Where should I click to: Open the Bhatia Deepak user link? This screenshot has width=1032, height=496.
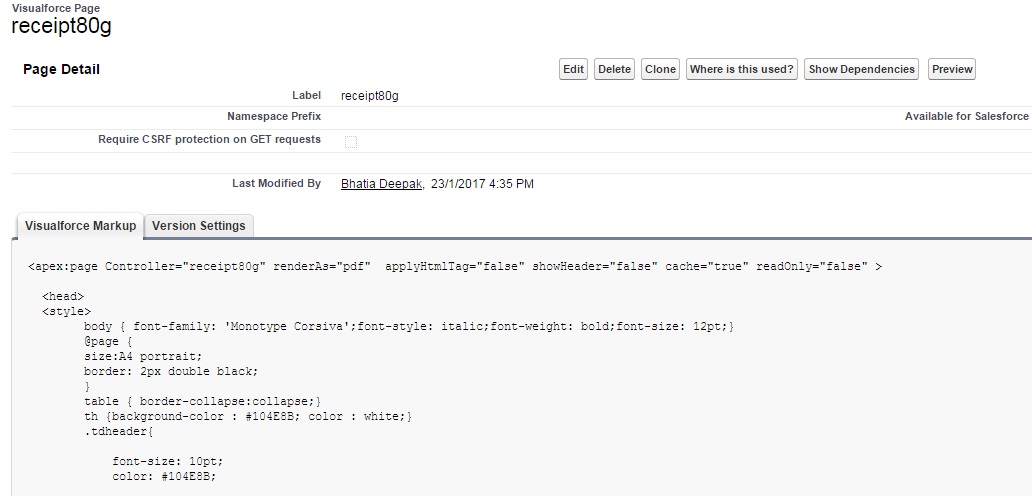click(x=381, y=184)
